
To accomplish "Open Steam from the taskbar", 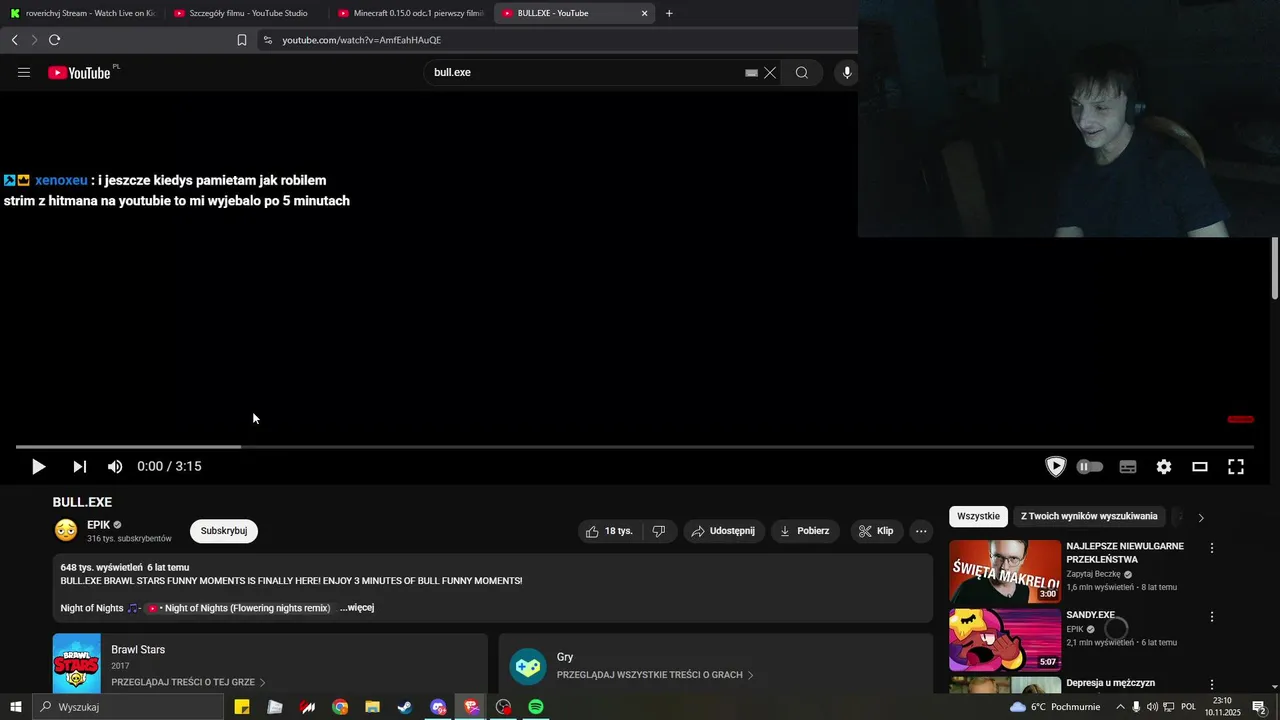I will click(404, 707).
